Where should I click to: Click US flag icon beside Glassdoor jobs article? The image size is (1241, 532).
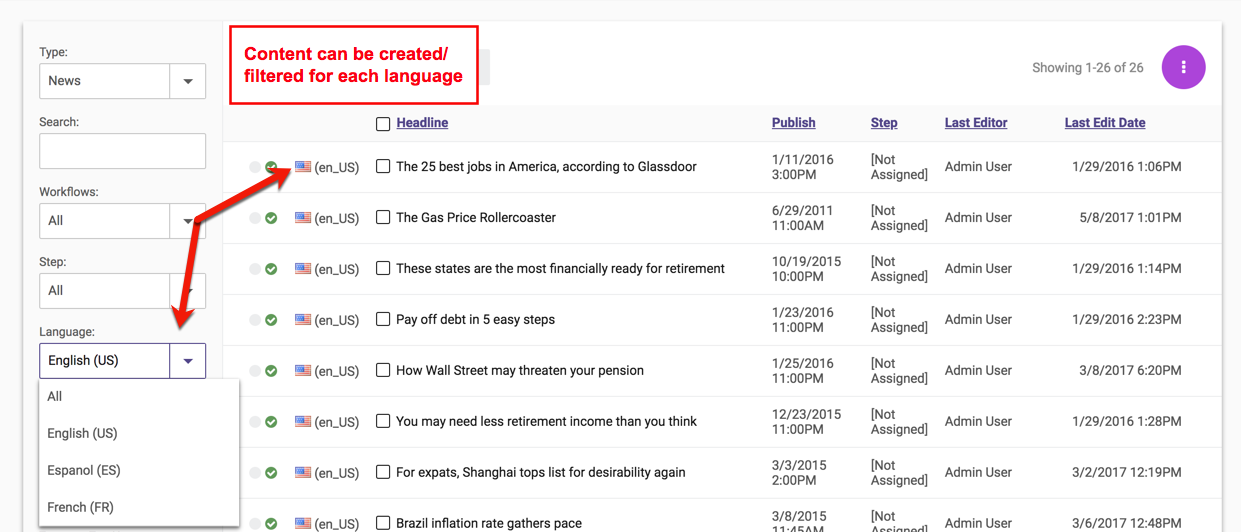pyautogui.click(x=303, y=167)
